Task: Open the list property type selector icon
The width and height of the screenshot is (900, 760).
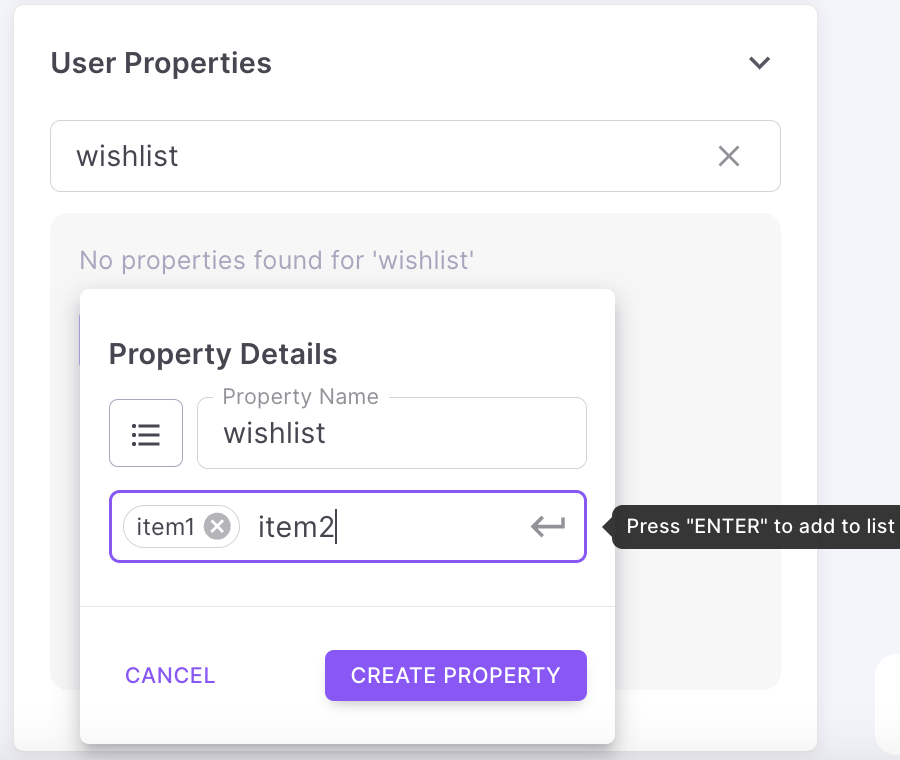Action: click(x=146, y=433)
